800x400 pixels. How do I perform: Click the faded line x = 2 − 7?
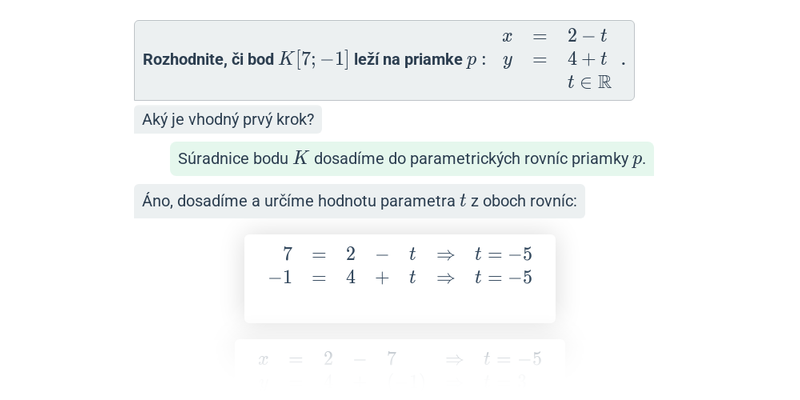pos(328,359)
